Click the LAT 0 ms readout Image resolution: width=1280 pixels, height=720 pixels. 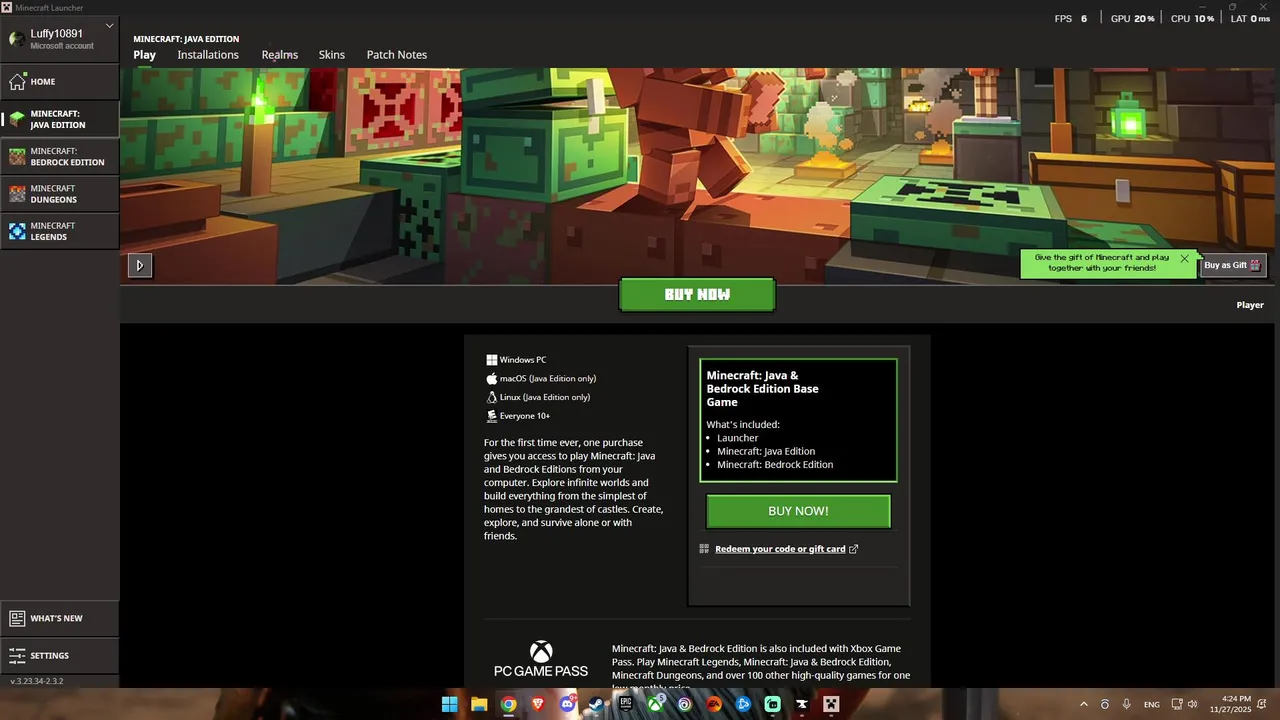pyautogui.click(x=1250, y=19)
